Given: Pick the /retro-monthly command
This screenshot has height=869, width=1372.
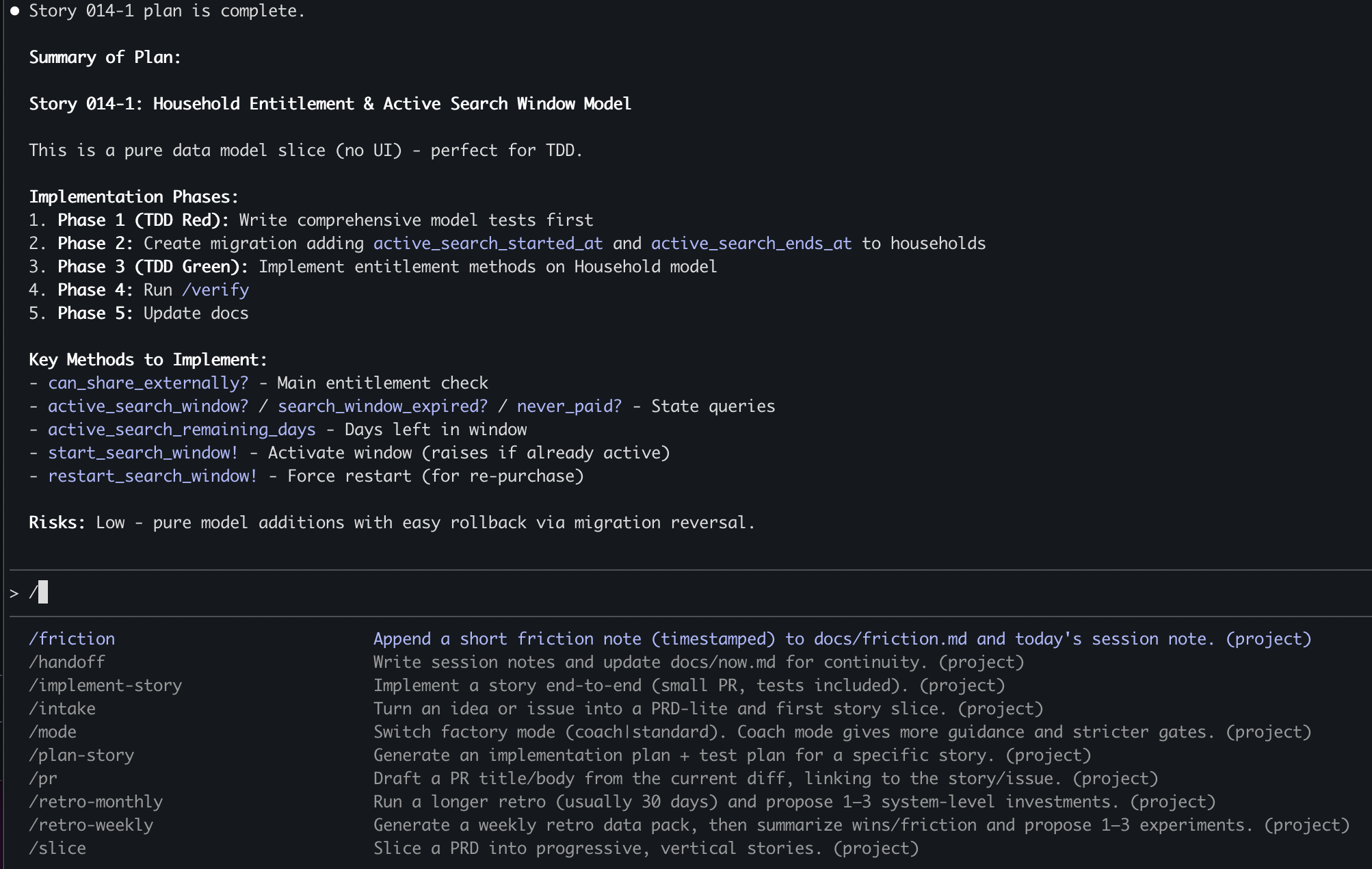Looking at the screenshot, I should click(x=96, y=801).
